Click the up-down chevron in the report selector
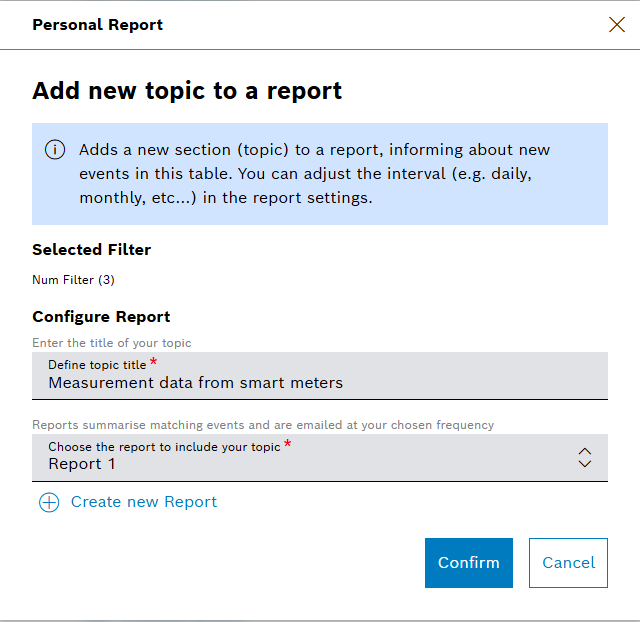Viewport: 640px width, 622px height. (x=585, y=457)
